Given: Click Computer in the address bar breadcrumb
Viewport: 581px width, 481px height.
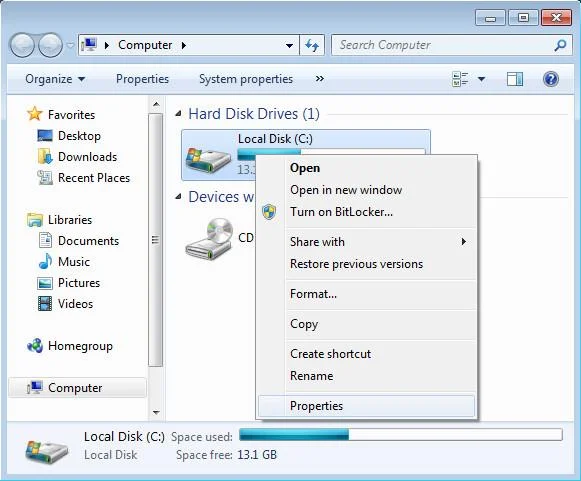Looking at the screenshot, I should (x=145, y=45).
